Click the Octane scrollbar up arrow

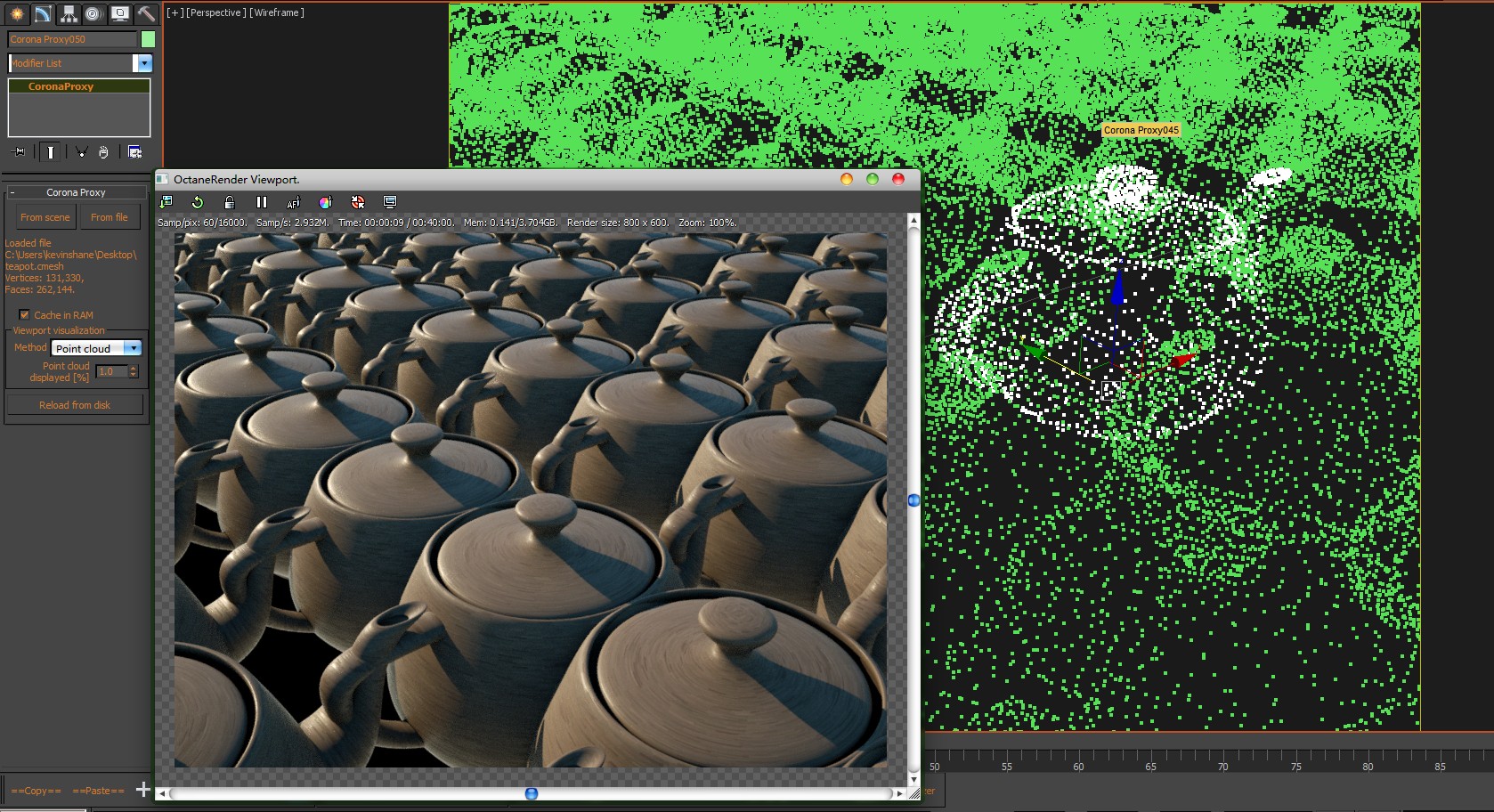point(913,220)
